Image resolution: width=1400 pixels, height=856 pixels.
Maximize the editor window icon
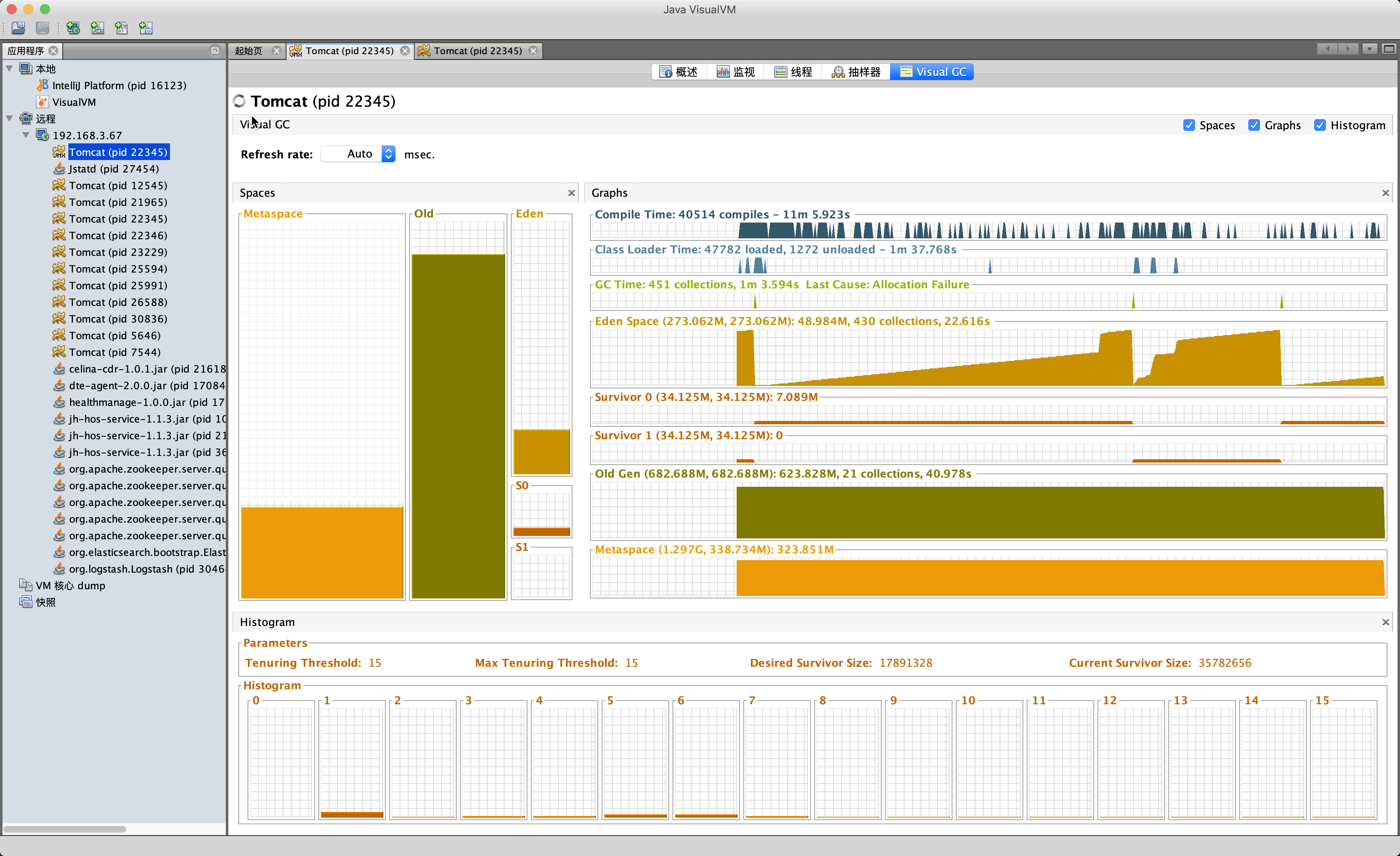pos(1389,49)
